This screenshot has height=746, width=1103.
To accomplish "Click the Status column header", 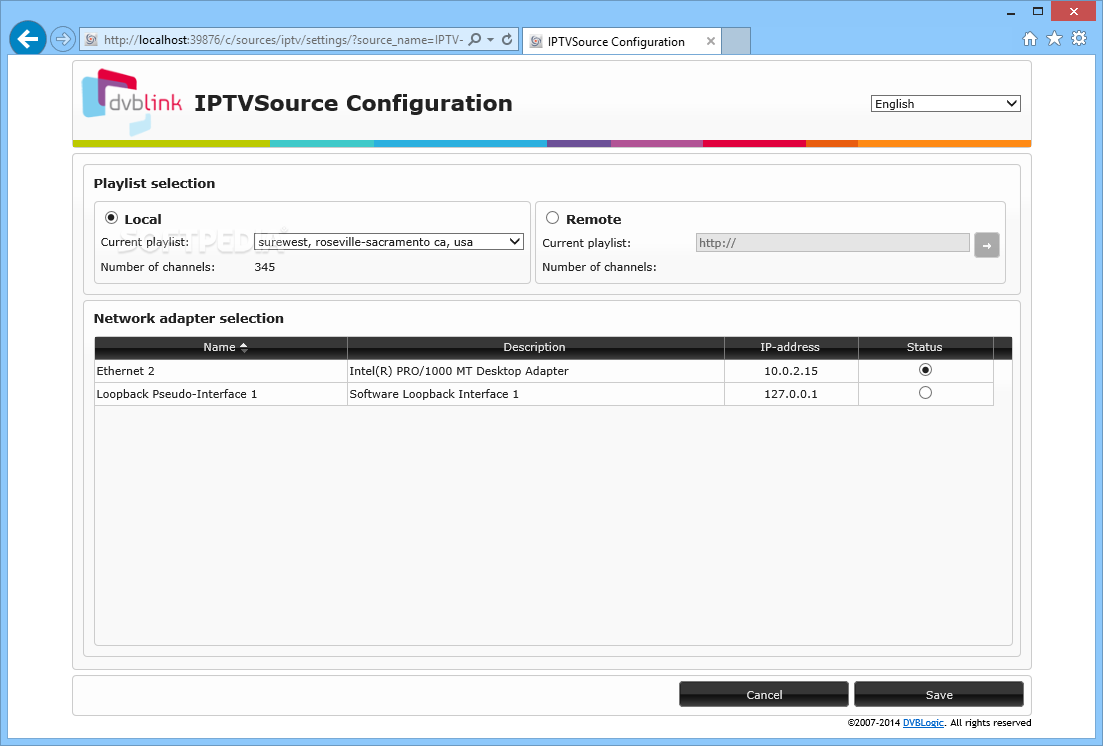I will (x=925, y=348).
